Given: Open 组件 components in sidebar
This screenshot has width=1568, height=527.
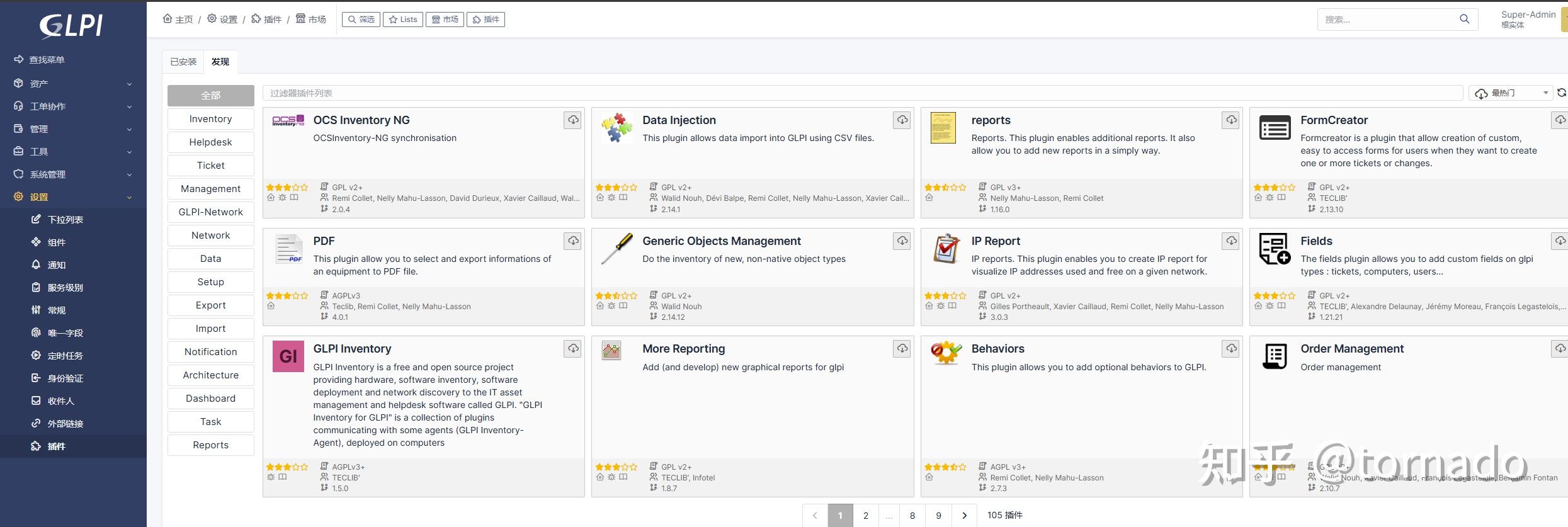Looking at the screenshot, I should point(57,242).
